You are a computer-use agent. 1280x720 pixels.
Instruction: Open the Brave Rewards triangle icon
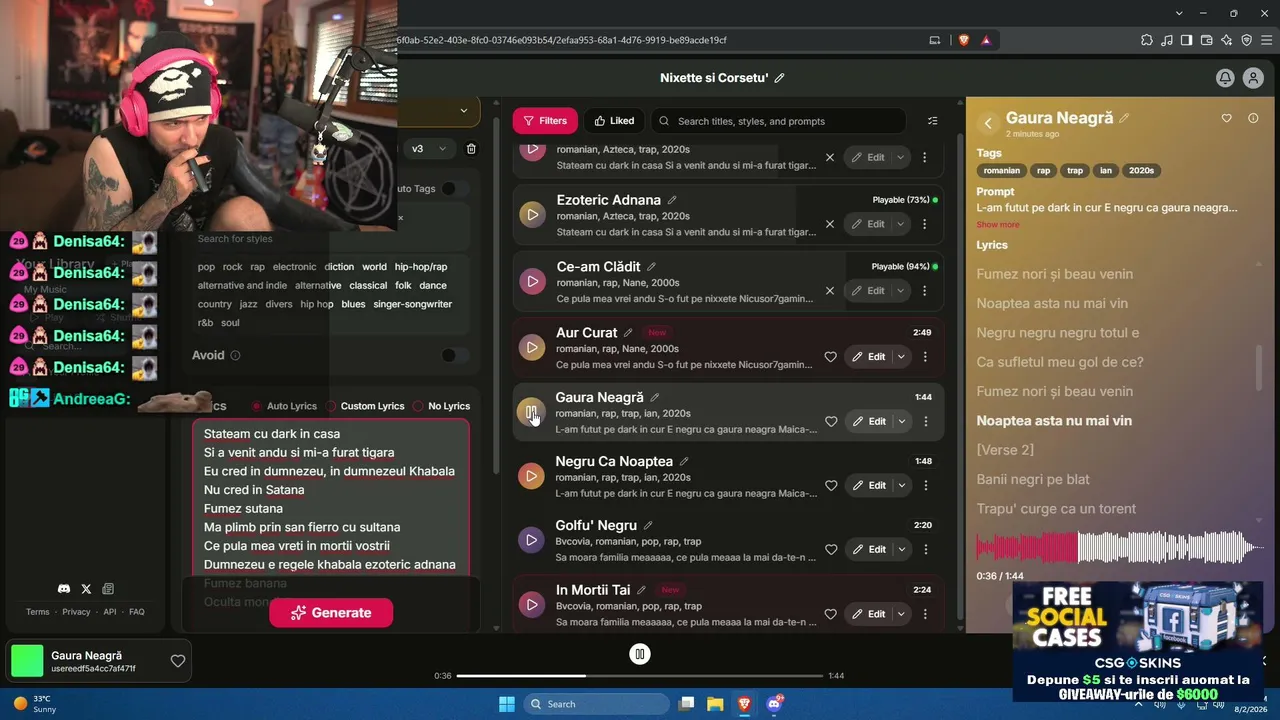(x=986, y=40)
